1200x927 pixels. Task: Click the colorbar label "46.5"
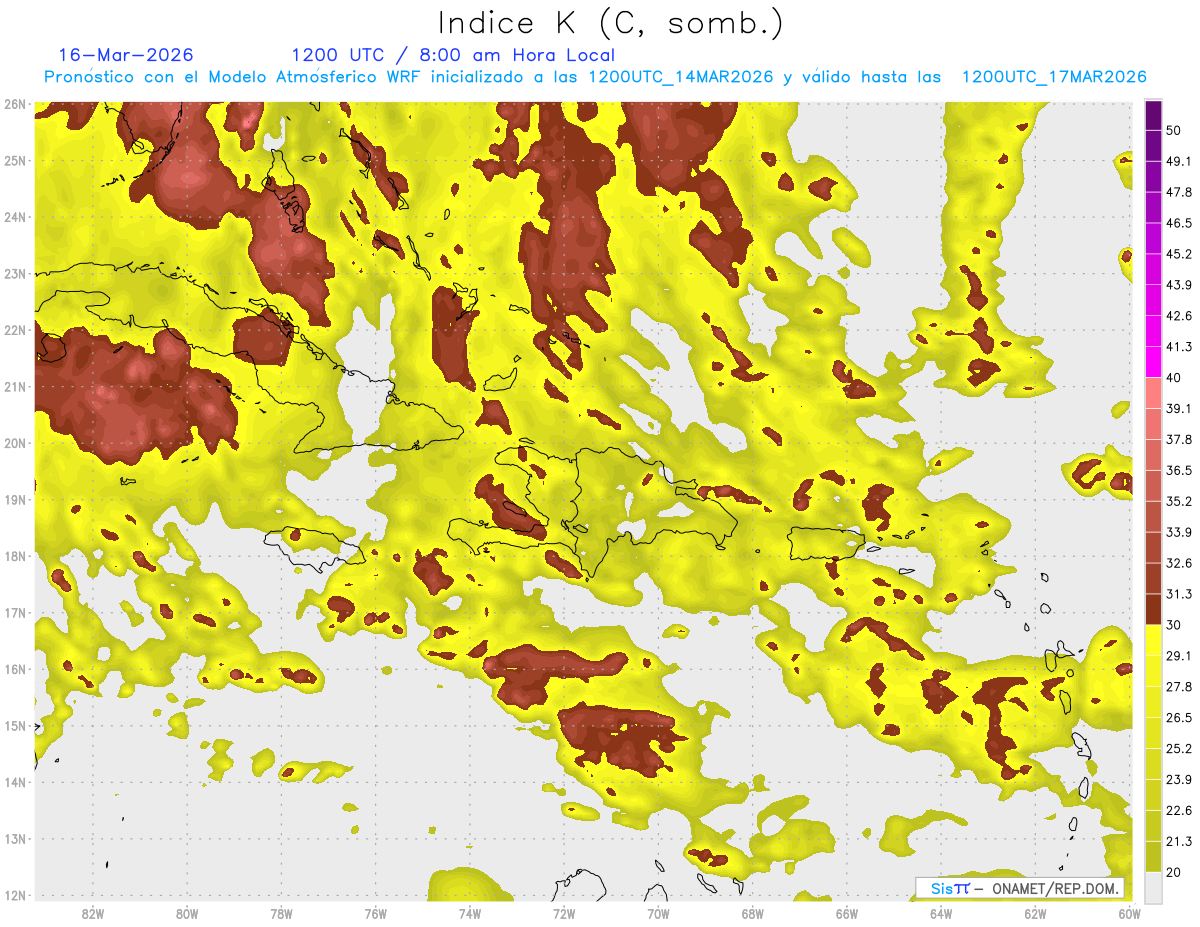[x=1179, y=223]
